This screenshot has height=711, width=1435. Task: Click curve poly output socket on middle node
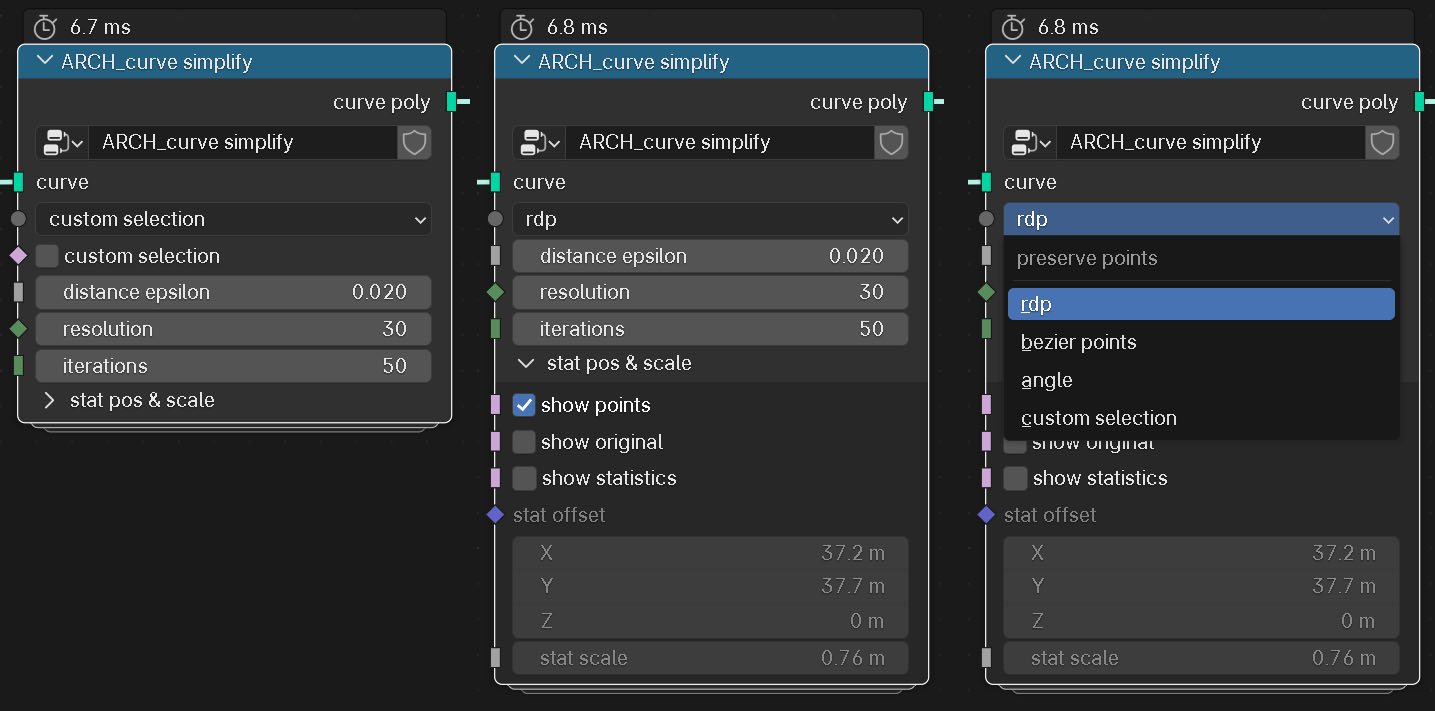929,101
